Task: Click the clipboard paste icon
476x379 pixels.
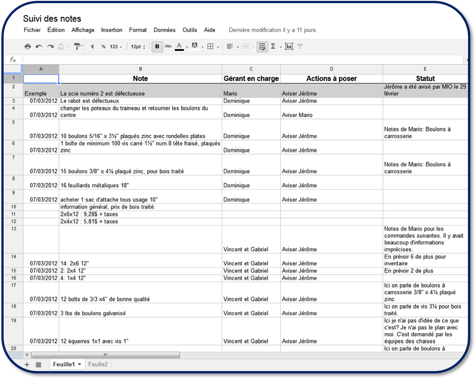Action: (x=61, y=47)
